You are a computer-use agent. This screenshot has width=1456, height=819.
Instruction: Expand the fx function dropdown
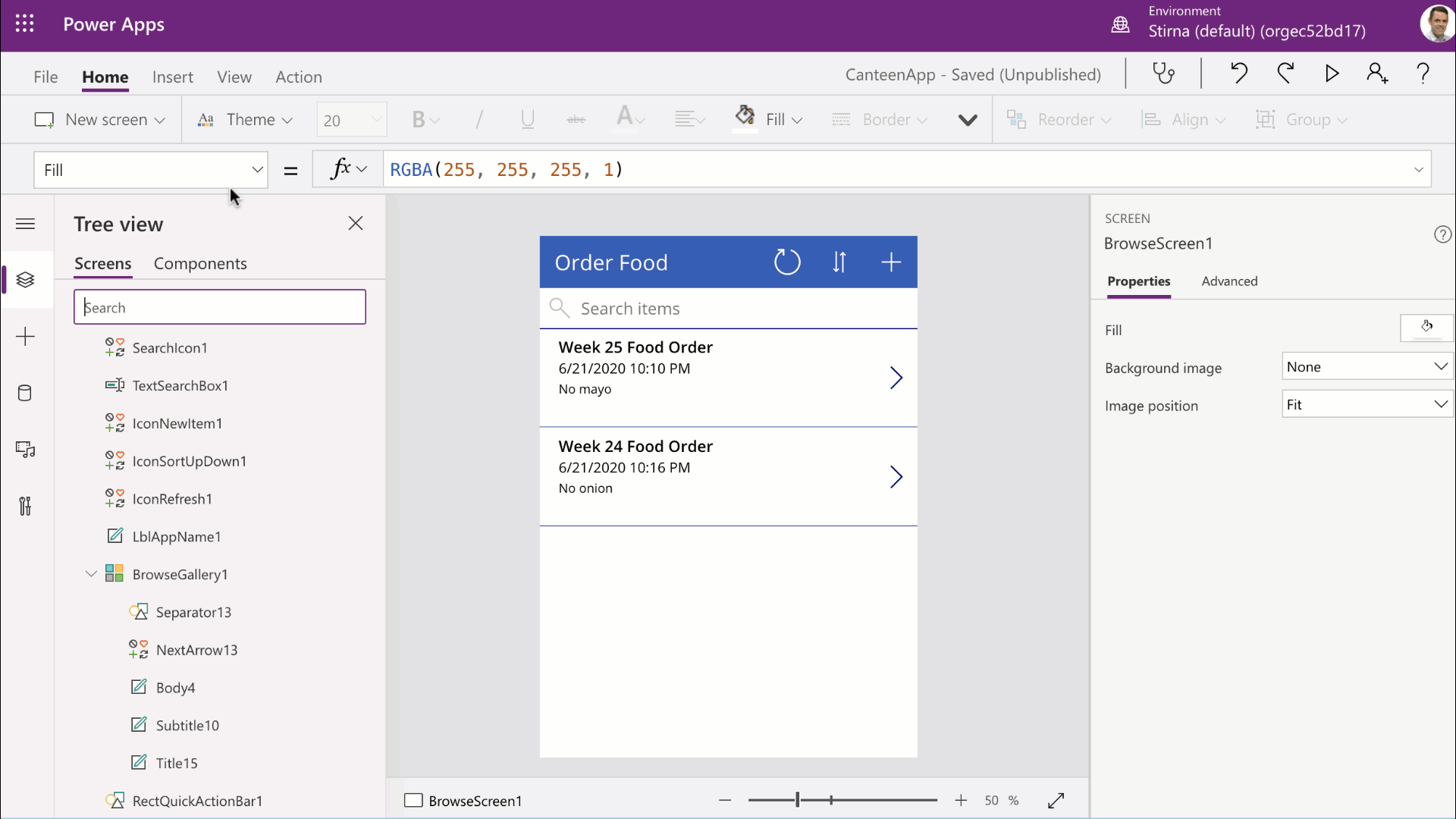(x=348, y=169)
